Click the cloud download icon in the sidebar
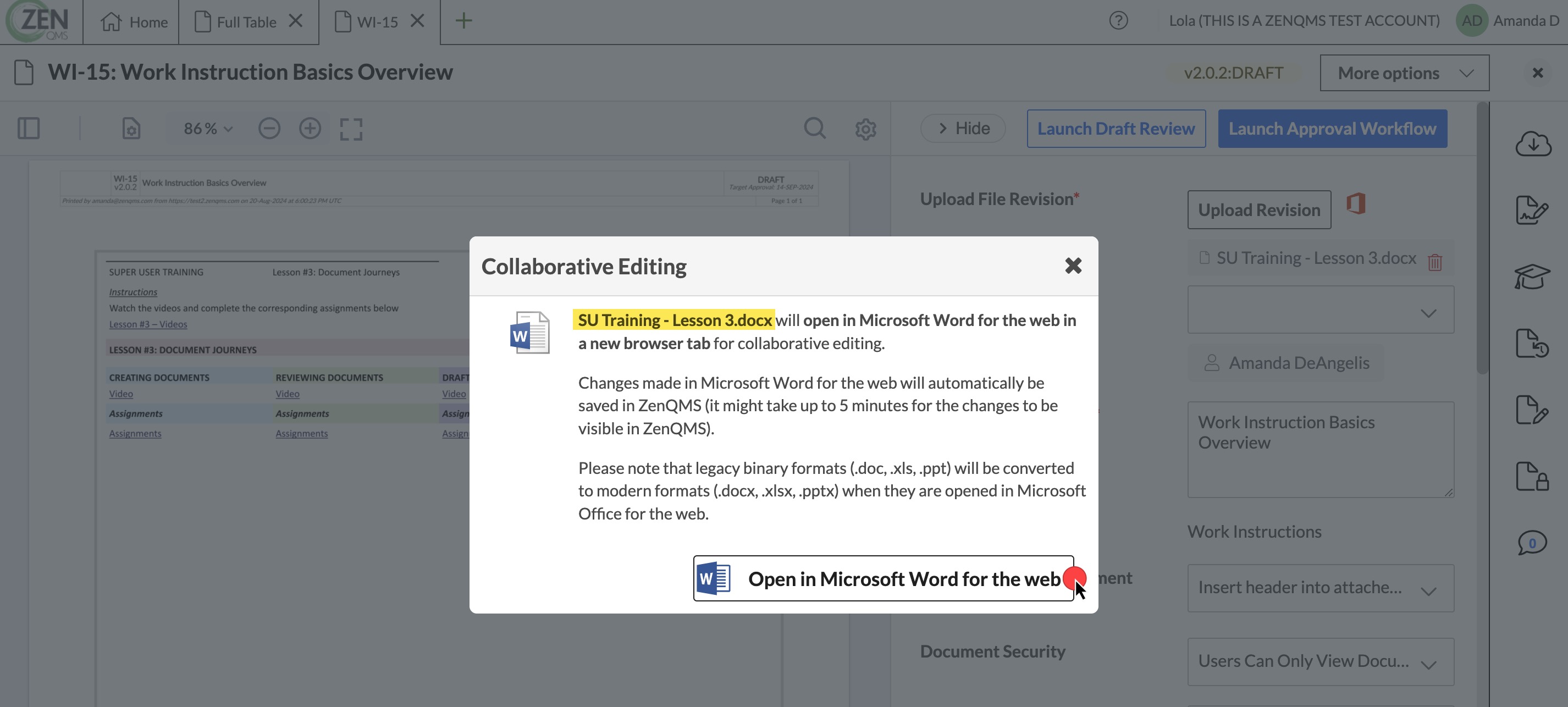The width and height of the screenshot is (1568, 707). 1533,144
